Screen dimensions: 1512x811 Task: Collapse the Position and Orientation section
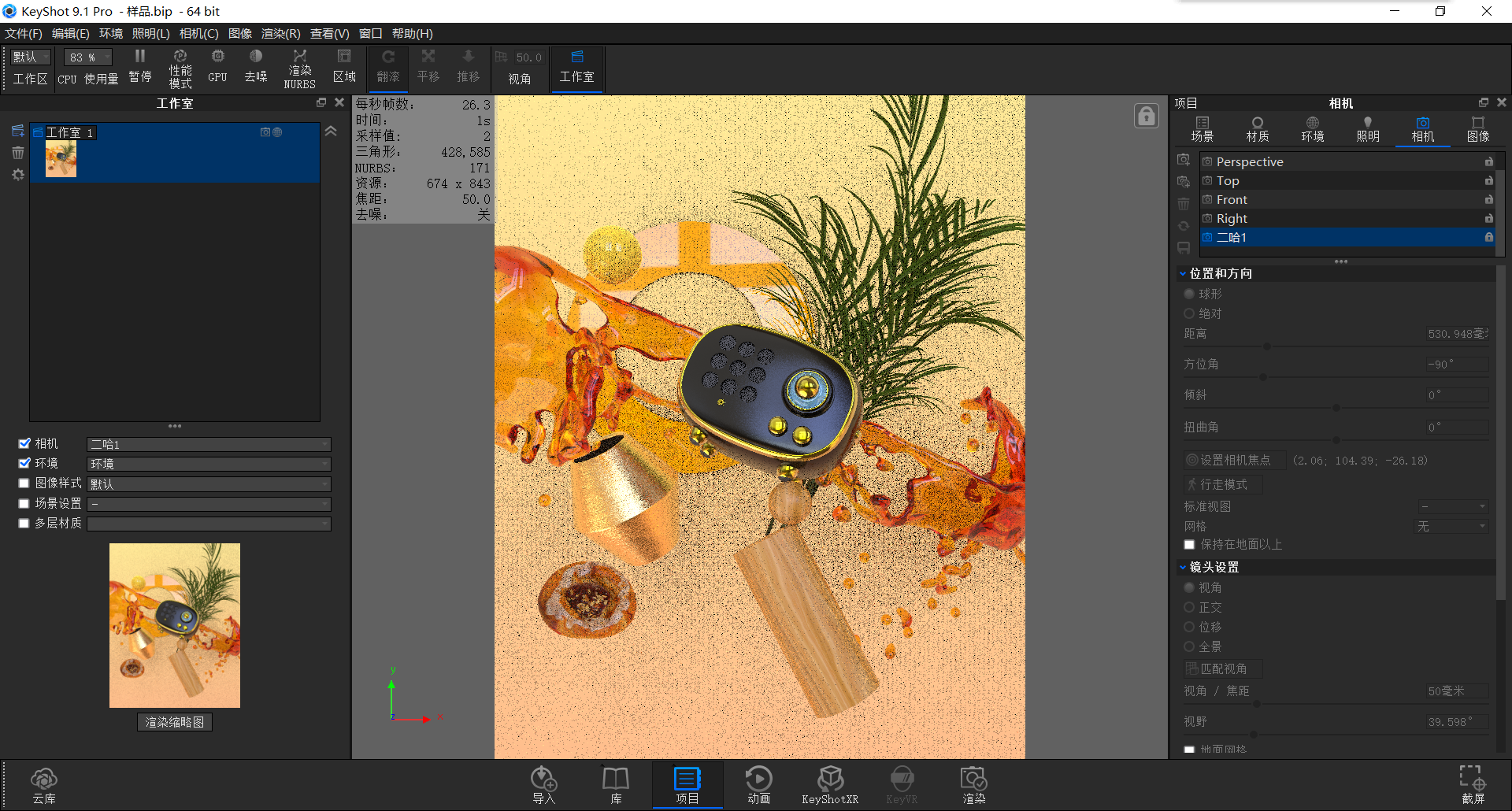[x=1183, y=273]
